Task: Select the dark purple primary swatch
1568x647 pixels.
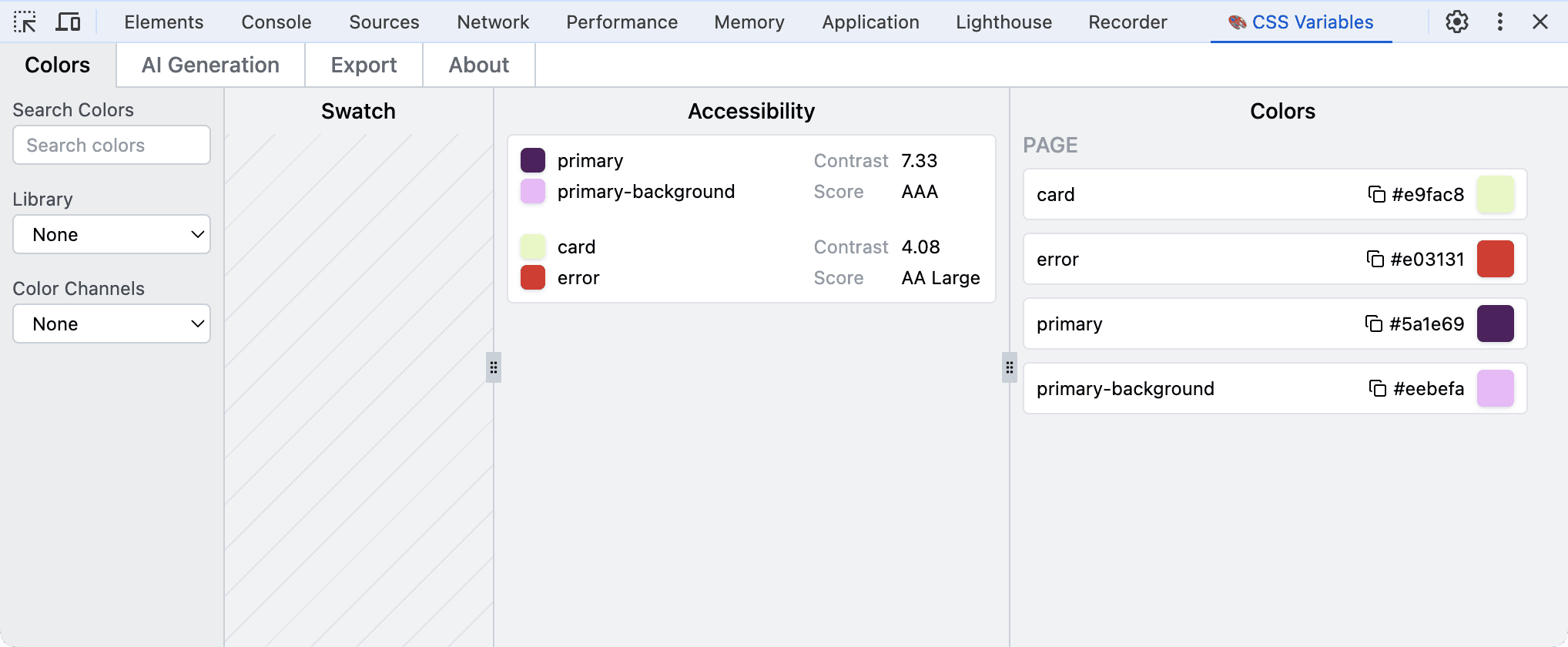Action: (1495, 323)
